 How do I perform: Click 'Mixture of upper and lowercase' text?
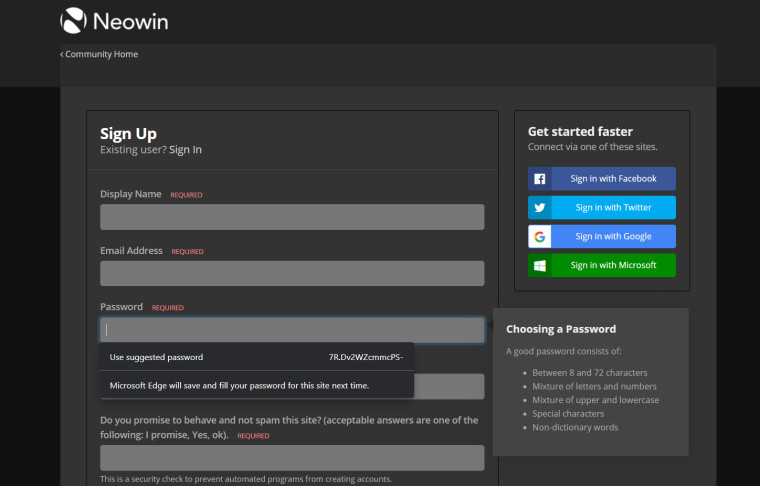click(596, 400)
